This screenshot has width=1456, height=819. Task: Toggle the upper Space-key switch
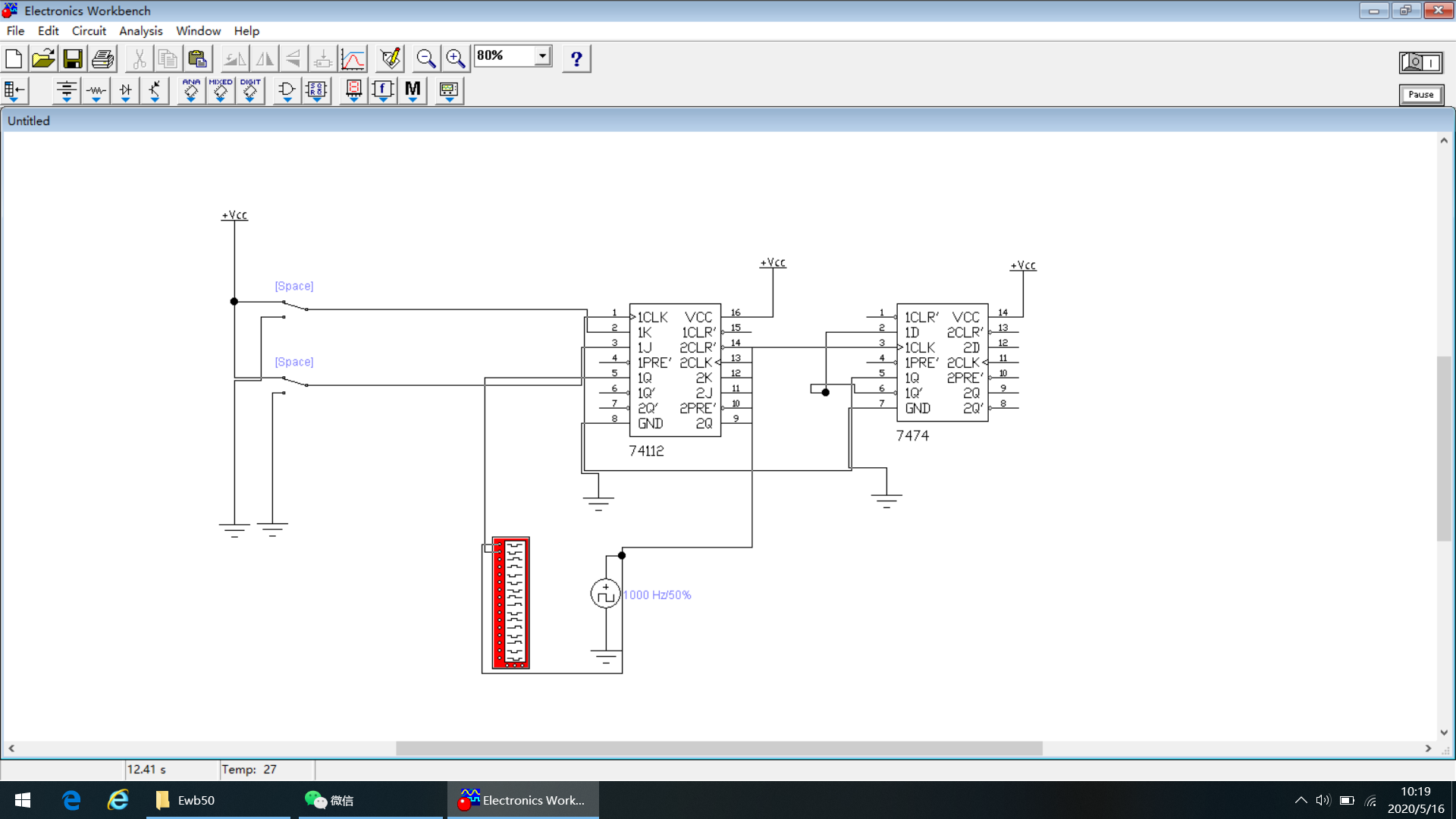coord(294,306)
